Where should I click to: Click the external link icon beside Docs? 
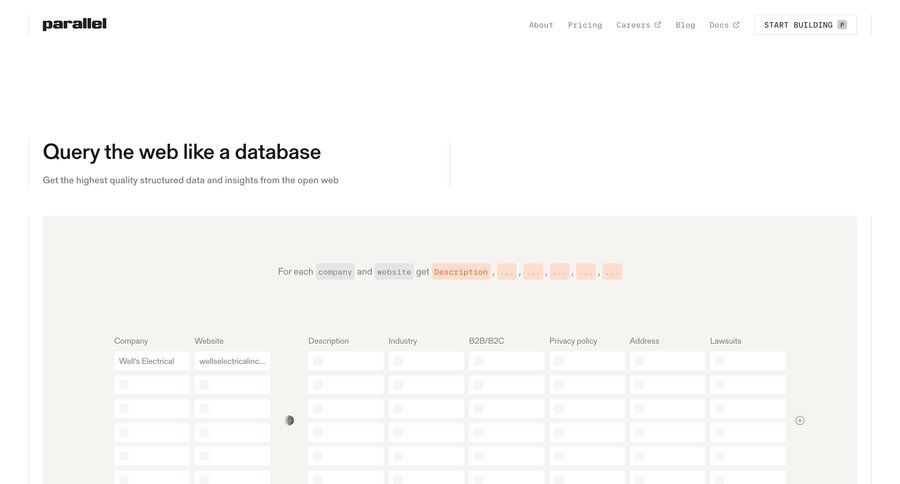[x=736, y=25]
